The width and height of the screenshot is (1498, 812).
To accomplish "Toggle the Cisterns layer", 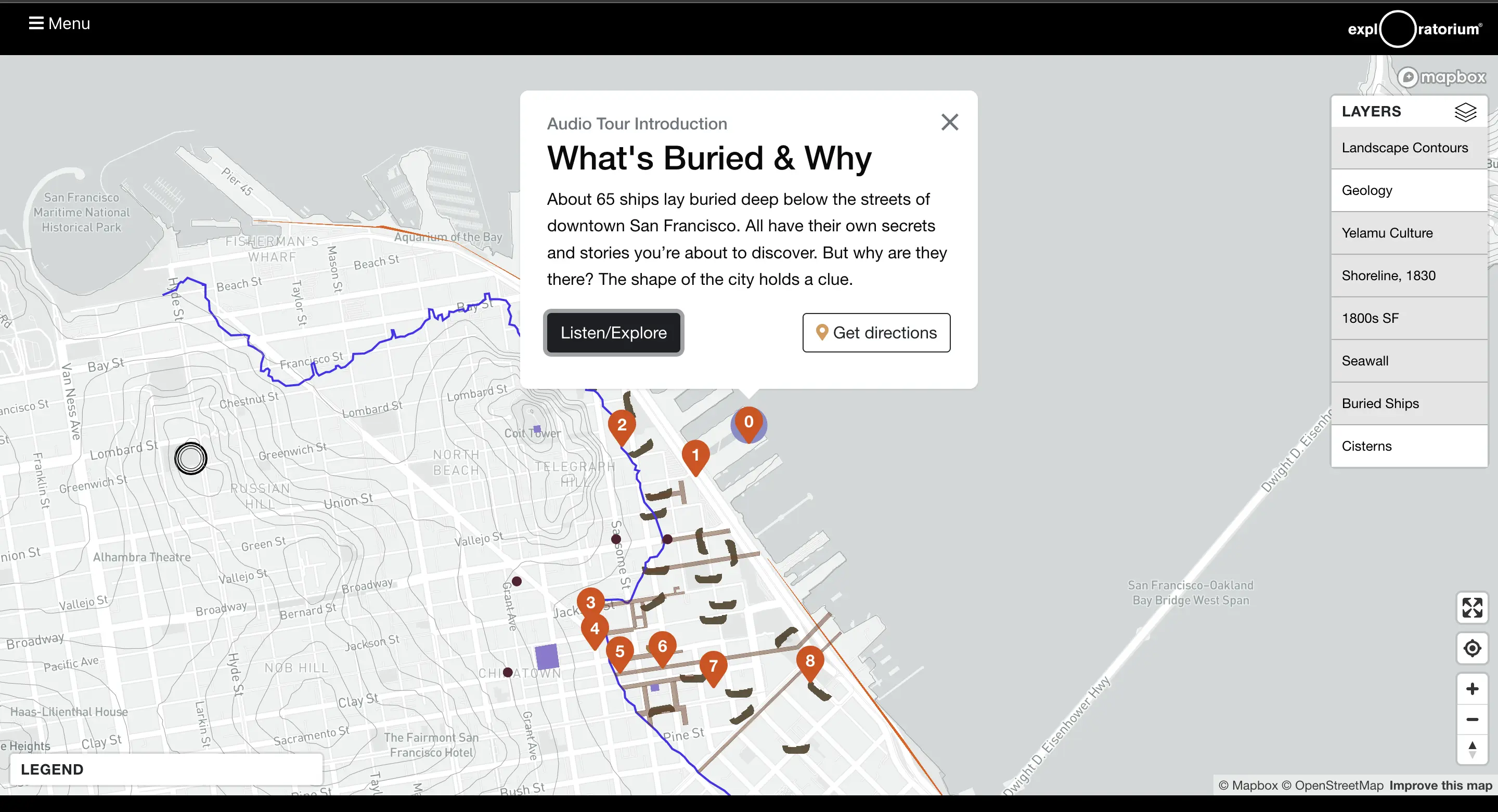I will (1409, 446).
